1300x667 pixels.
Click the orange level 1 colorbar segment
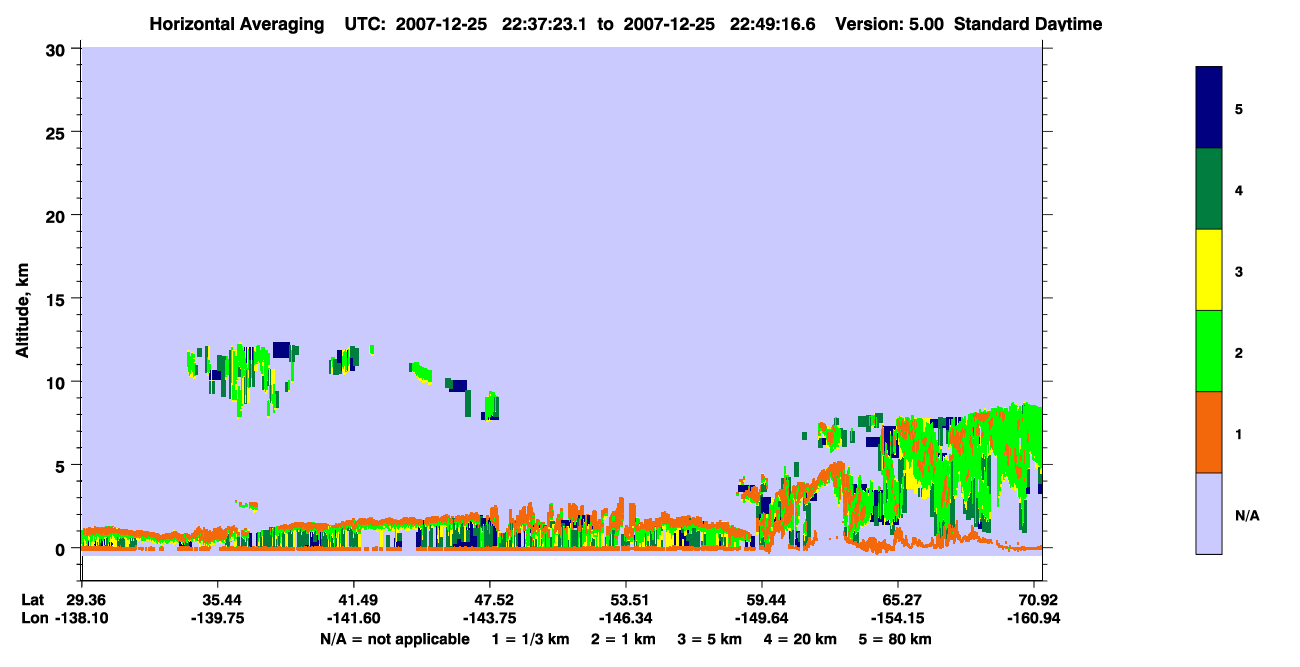tap(1209, 432)
